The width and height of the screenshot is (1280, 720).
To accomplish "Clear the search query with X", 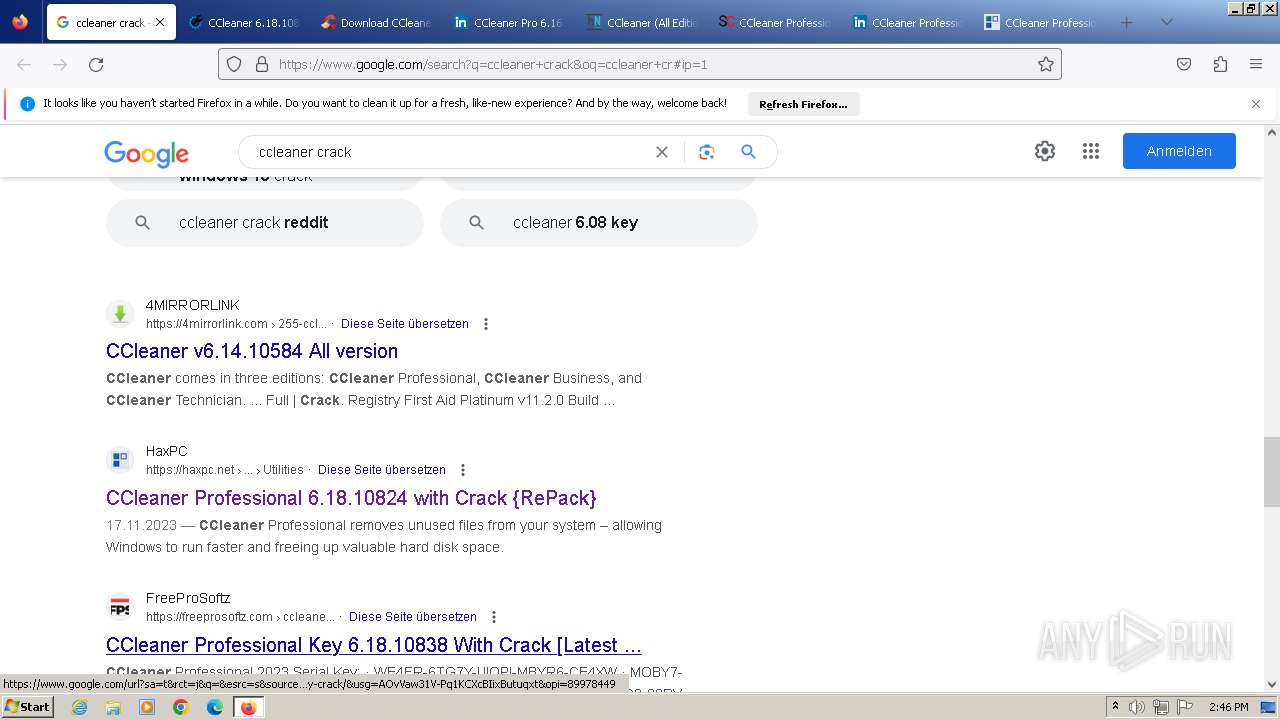I will 662,152.
